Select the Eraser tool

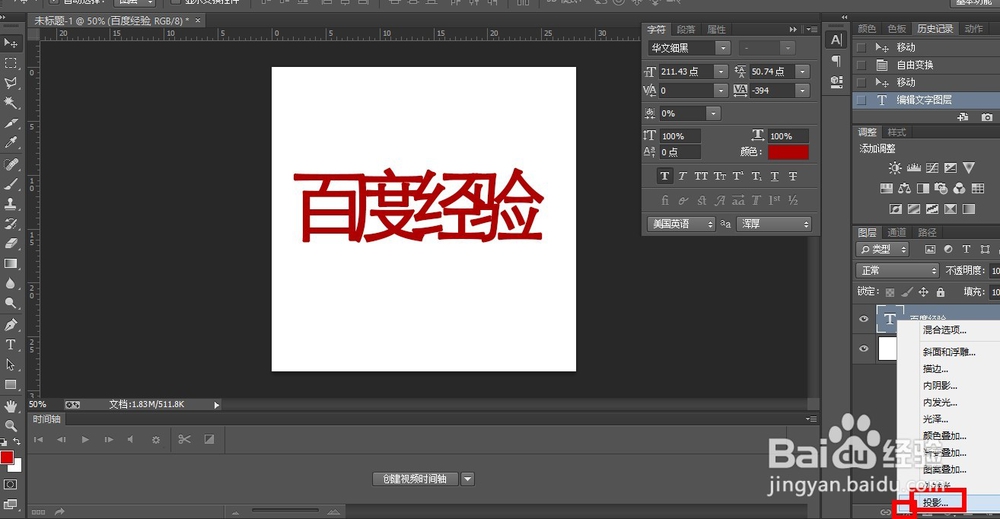(x=11, y=244)
